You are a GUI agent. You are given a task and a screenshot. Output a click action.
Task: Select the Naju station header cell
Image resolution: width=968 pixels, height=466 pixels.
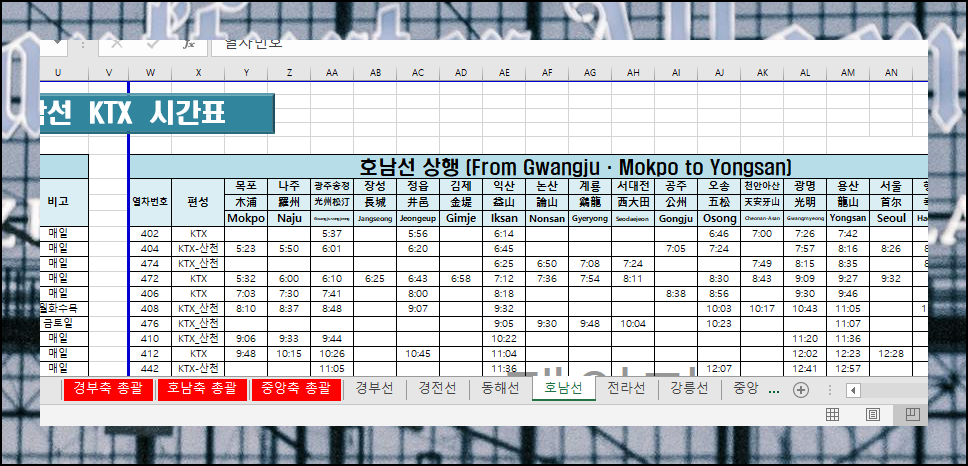(289, 218)
